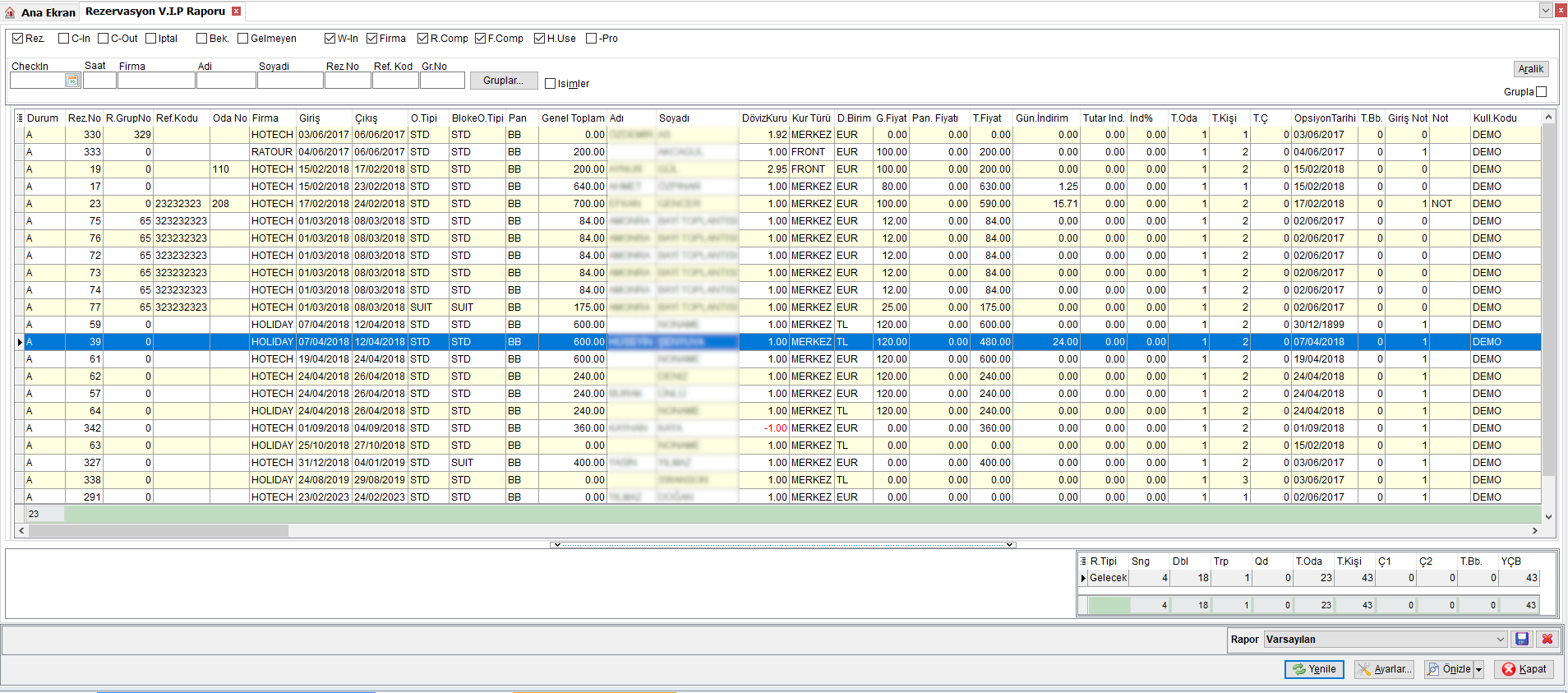Open the tab list dropdown arrow at top right
Viewport: 1568px width, 693px height.
[1546, 11]
